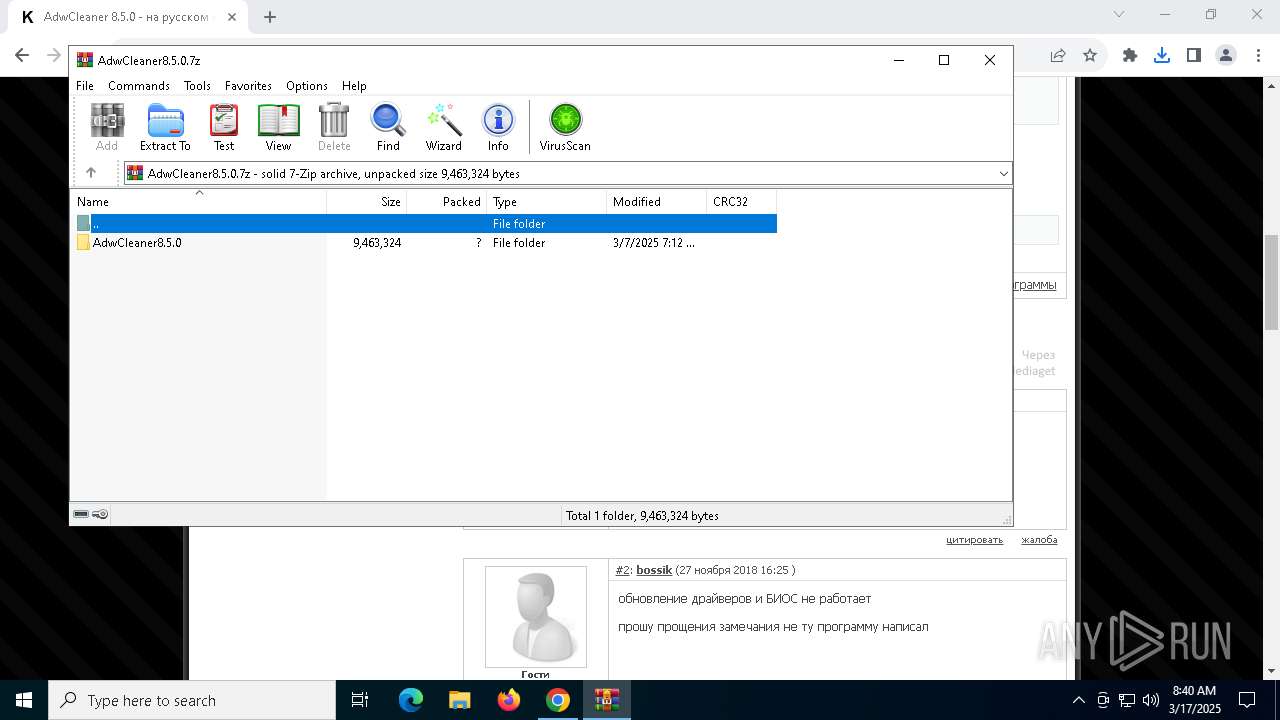This screenshot has height=720, width=1280.
Task: Open the File menu
Action: click(85, 86)
